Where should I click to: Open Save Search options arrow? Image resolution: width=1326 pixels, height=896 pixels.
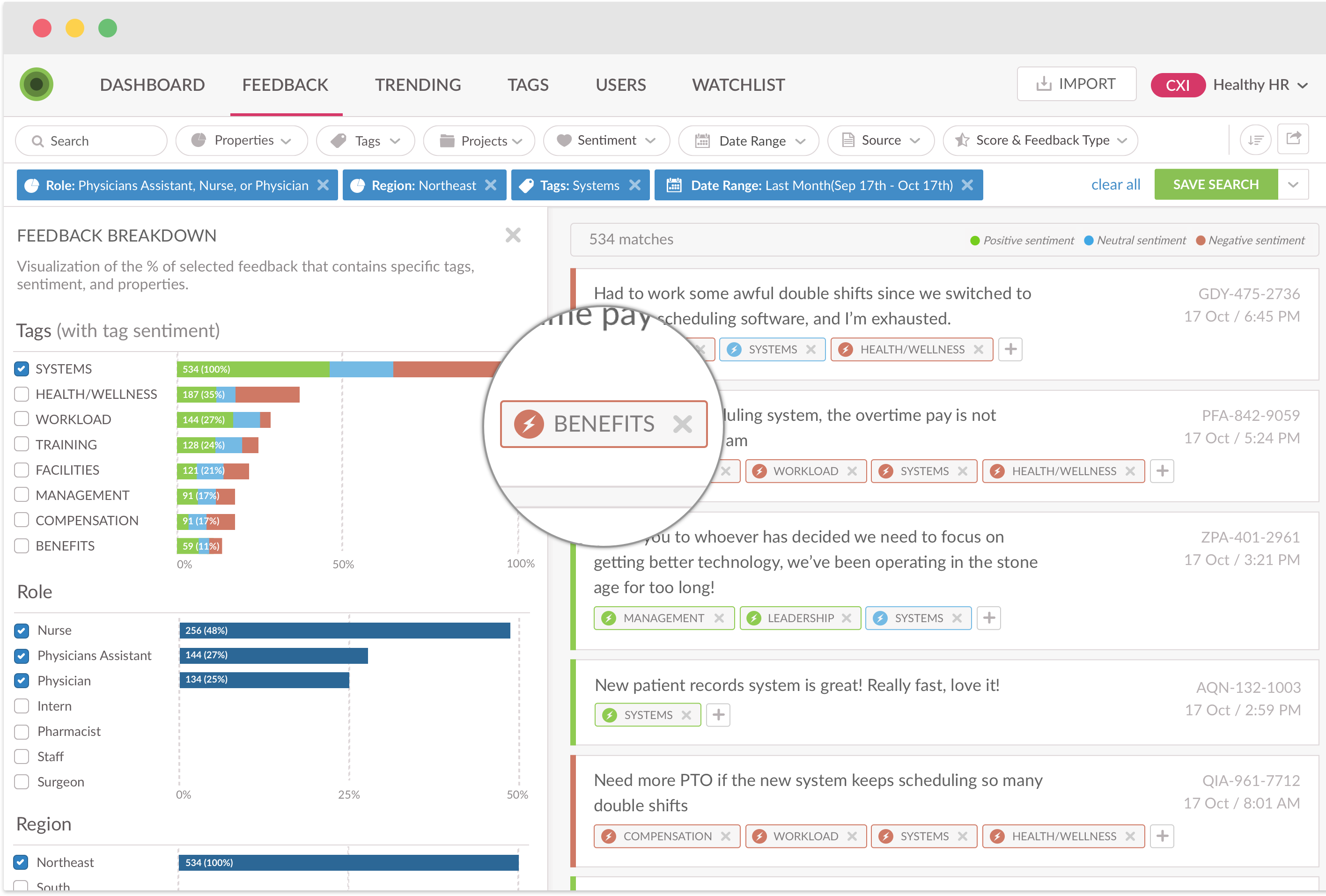click(x=1293, y=185)
